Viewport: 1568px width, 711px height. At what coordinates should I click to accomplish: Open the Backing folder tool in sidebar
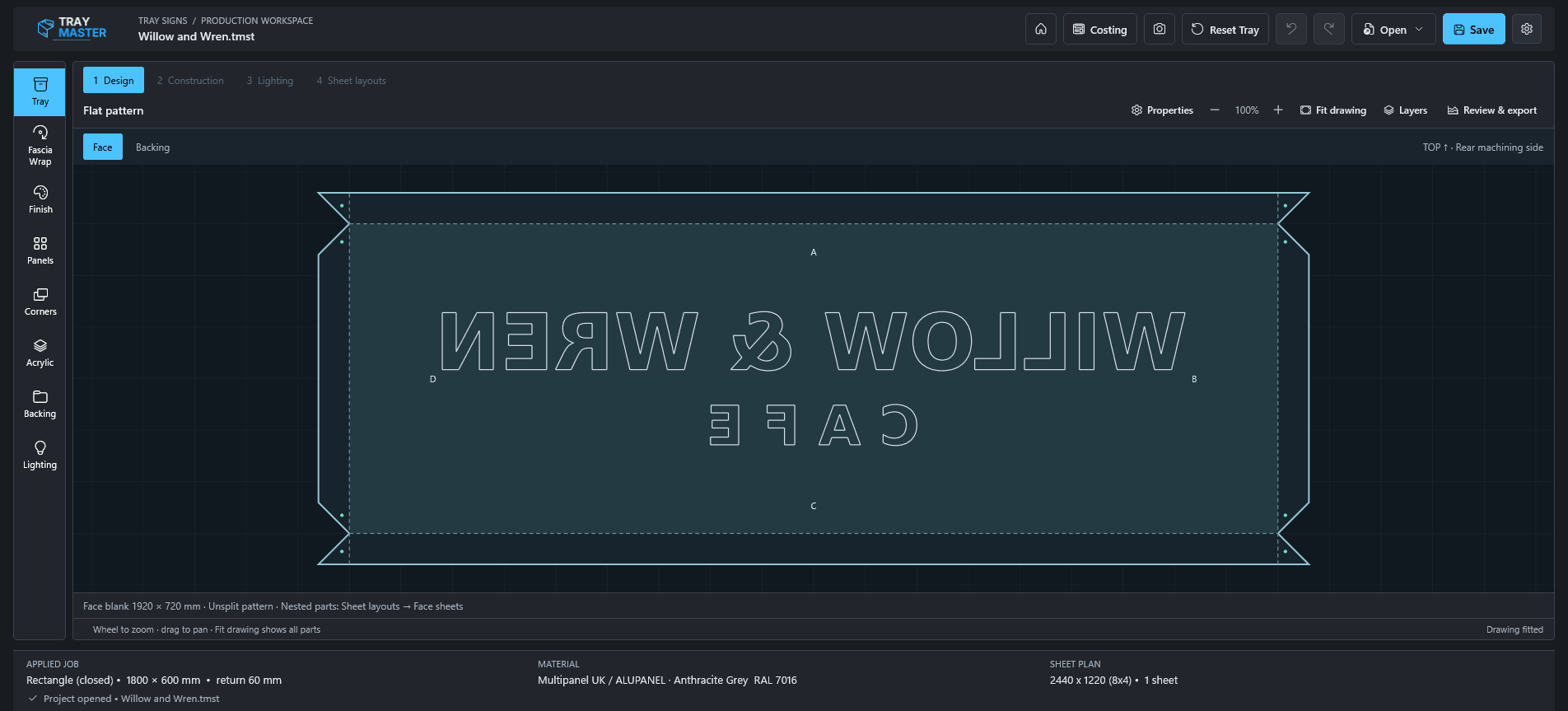(x=40, y=404)
